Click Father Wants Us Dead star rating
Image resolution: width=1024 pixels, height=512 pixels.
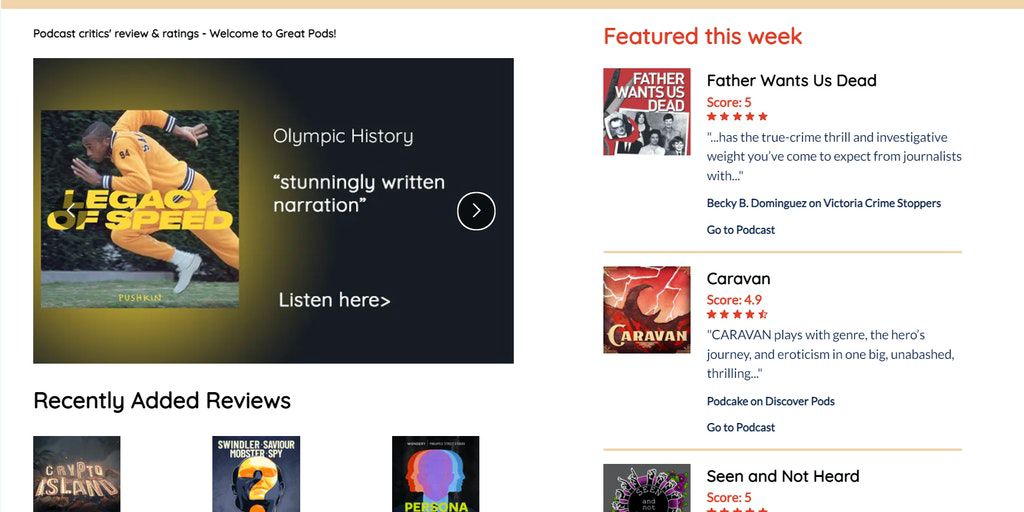tap(737, 116)
